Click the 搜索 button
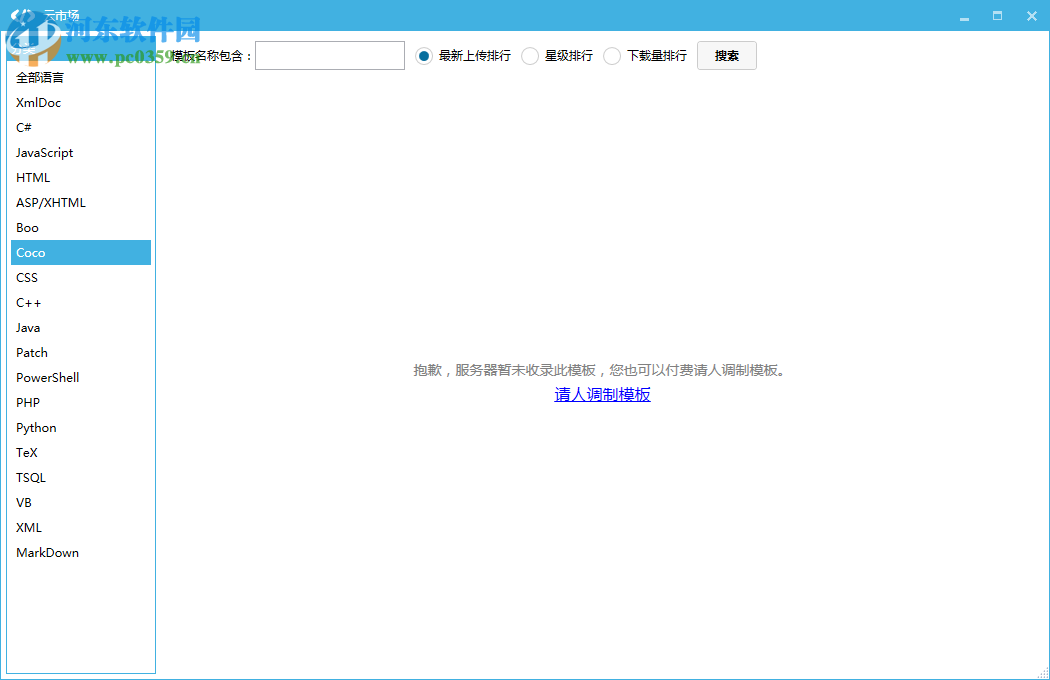The image size is (1050, 680). [x=727, y=55]
